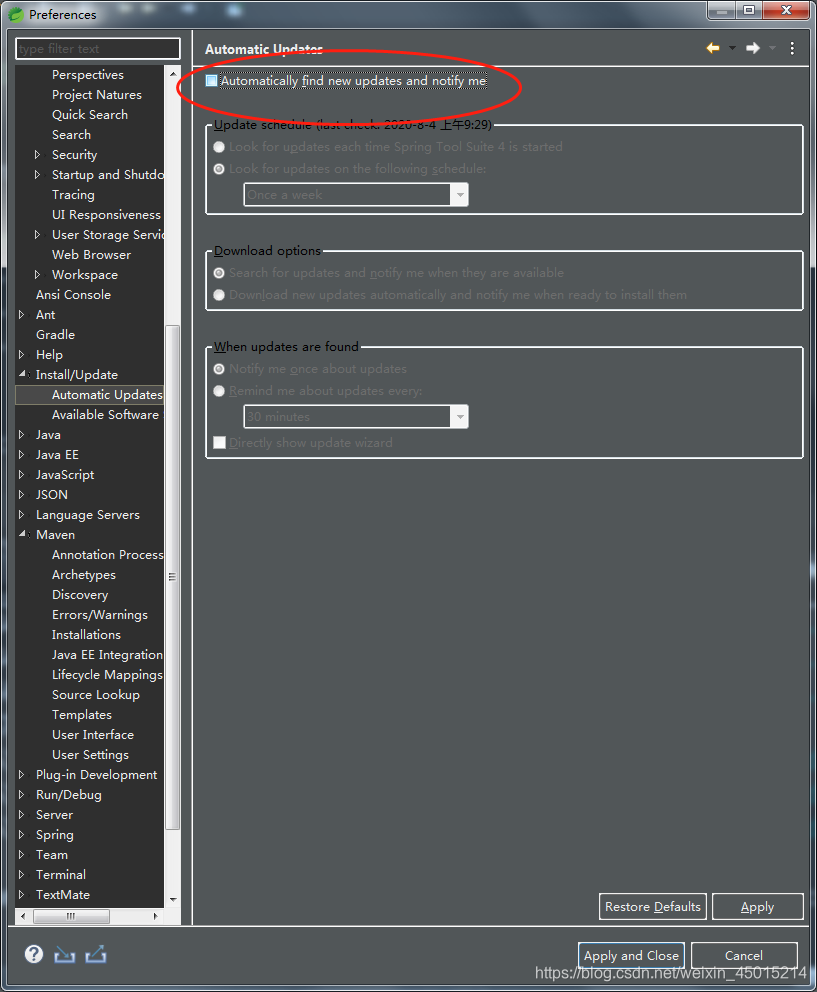
Task: Open forward history dropdown arrow
Action: [772, 48]
